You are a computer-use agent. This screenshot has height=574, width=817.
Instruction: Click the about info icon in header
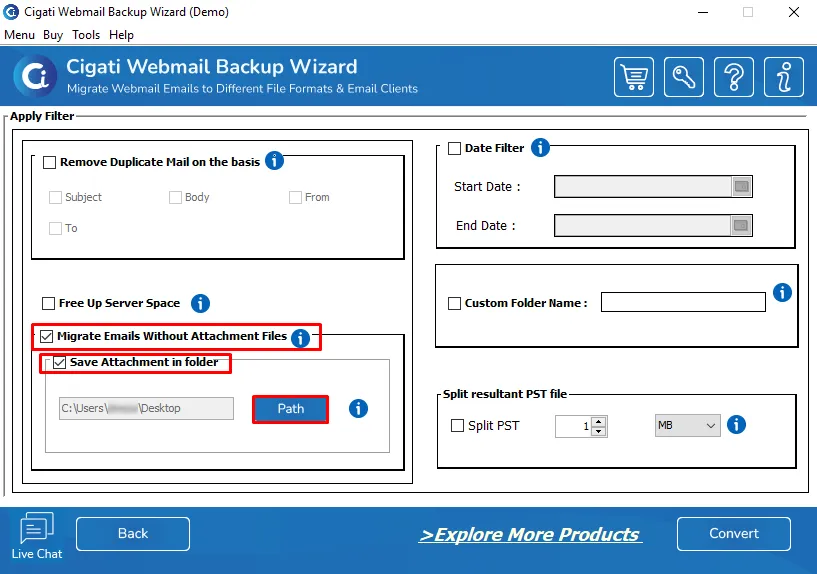pos(784,77)
